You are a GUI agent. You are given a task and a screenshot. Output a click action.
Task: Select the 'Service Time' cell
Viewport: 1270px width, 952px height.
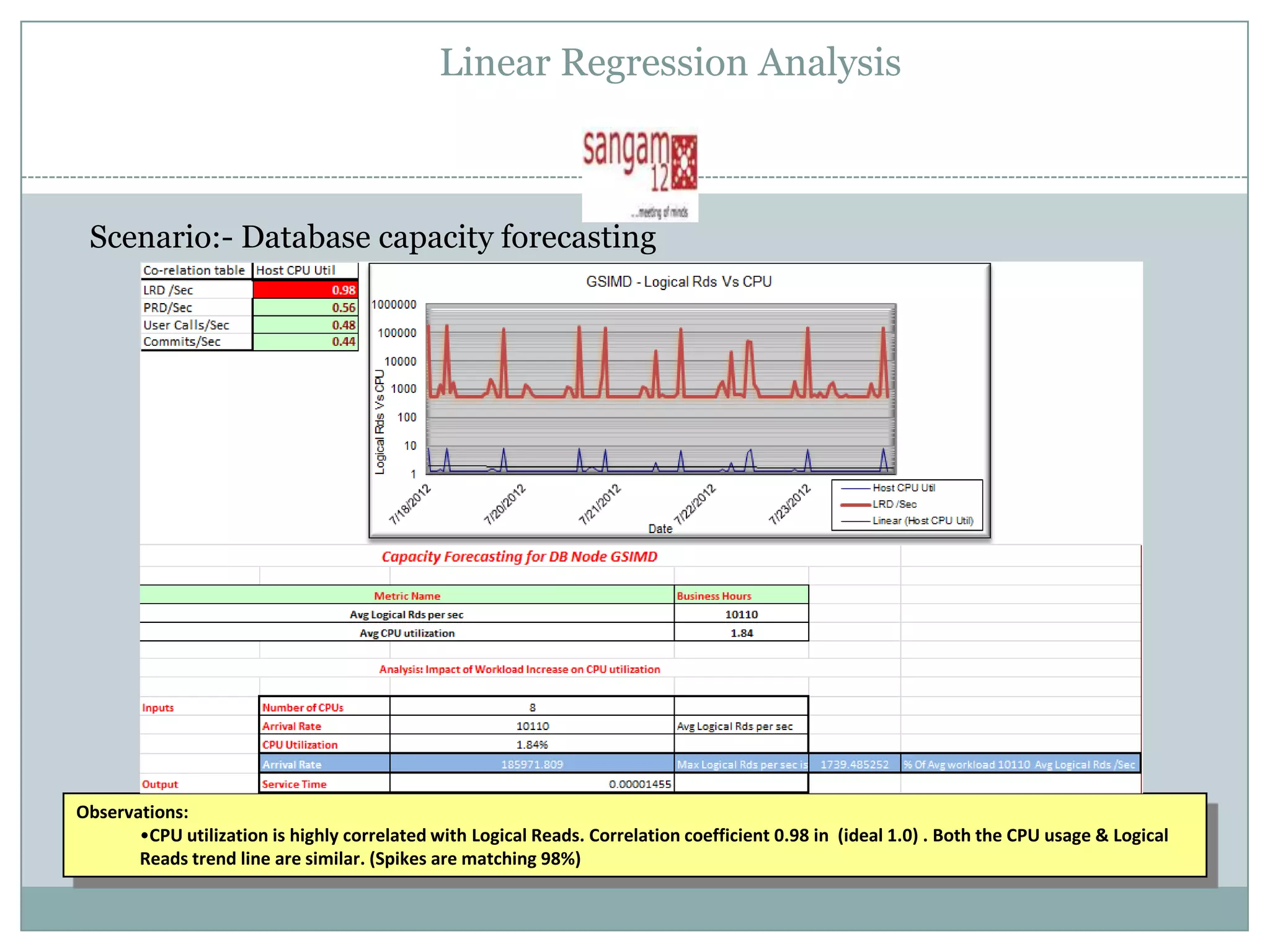coord(325,783)
